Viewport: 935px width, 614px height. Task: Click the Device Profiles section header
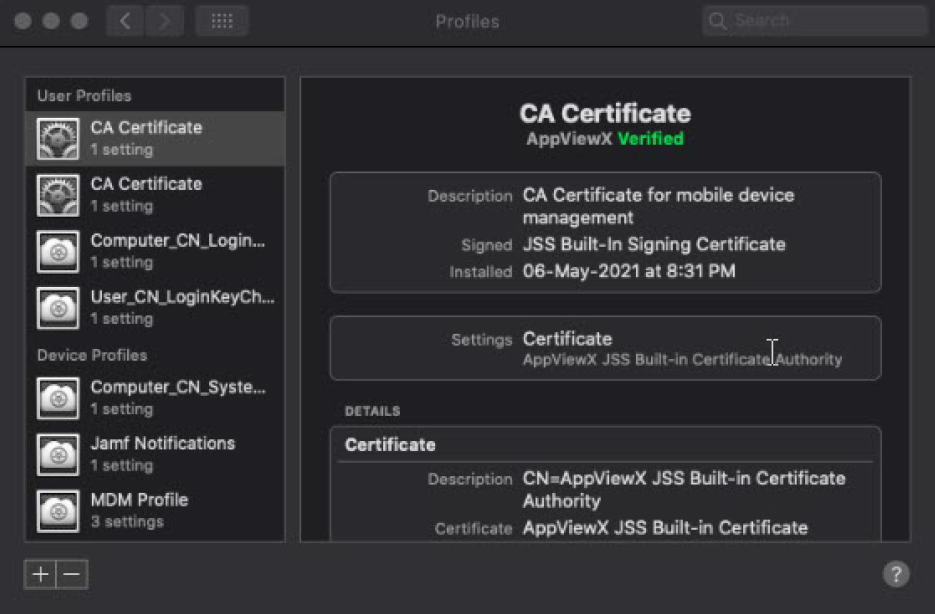coord(92,355)
